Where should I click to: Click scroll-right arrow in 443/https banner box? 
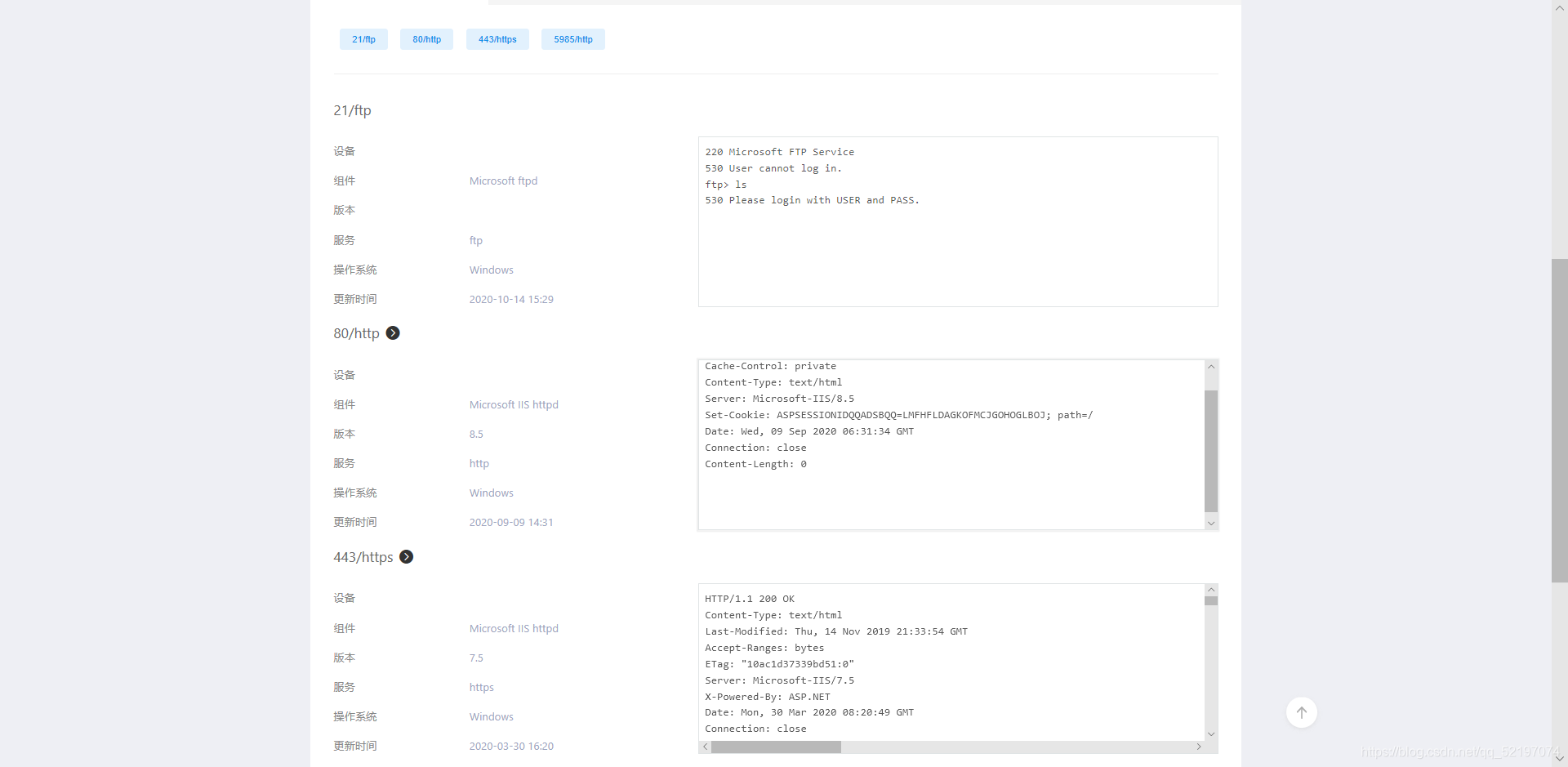click(x=1198, y=747)
